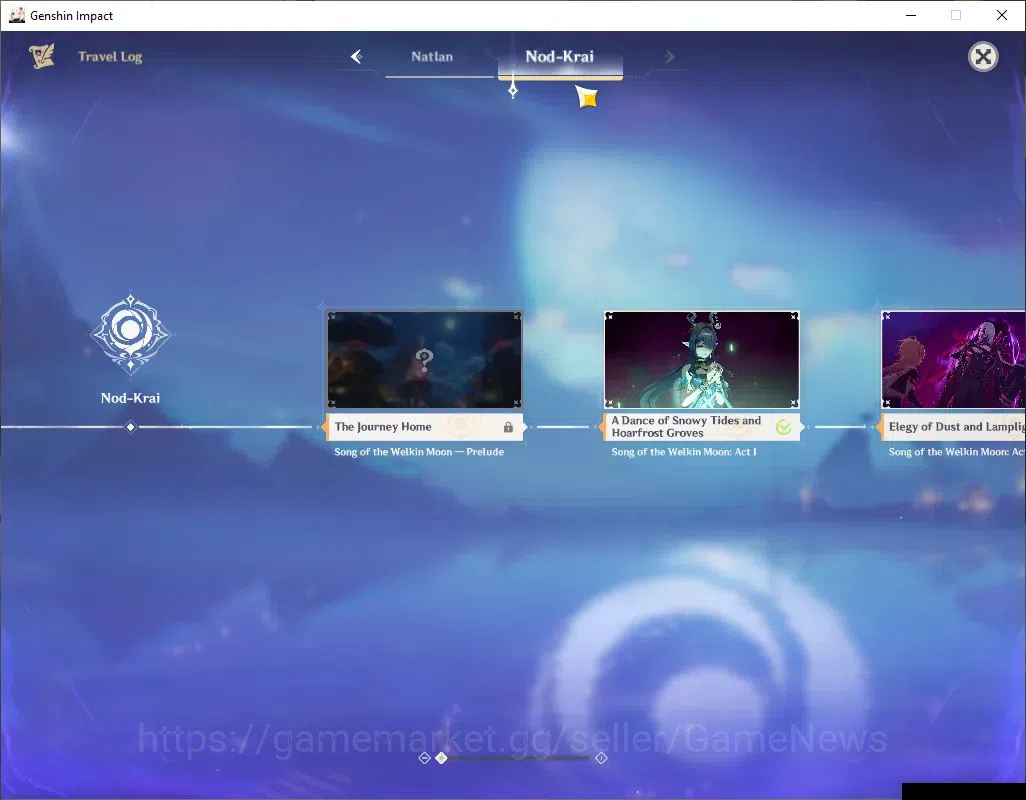Viewport: 1026px width, 800px height.
Task: Click the bottom scroll bar right arrow diamond
Action: pyautogui.click(x=601, y=758)
